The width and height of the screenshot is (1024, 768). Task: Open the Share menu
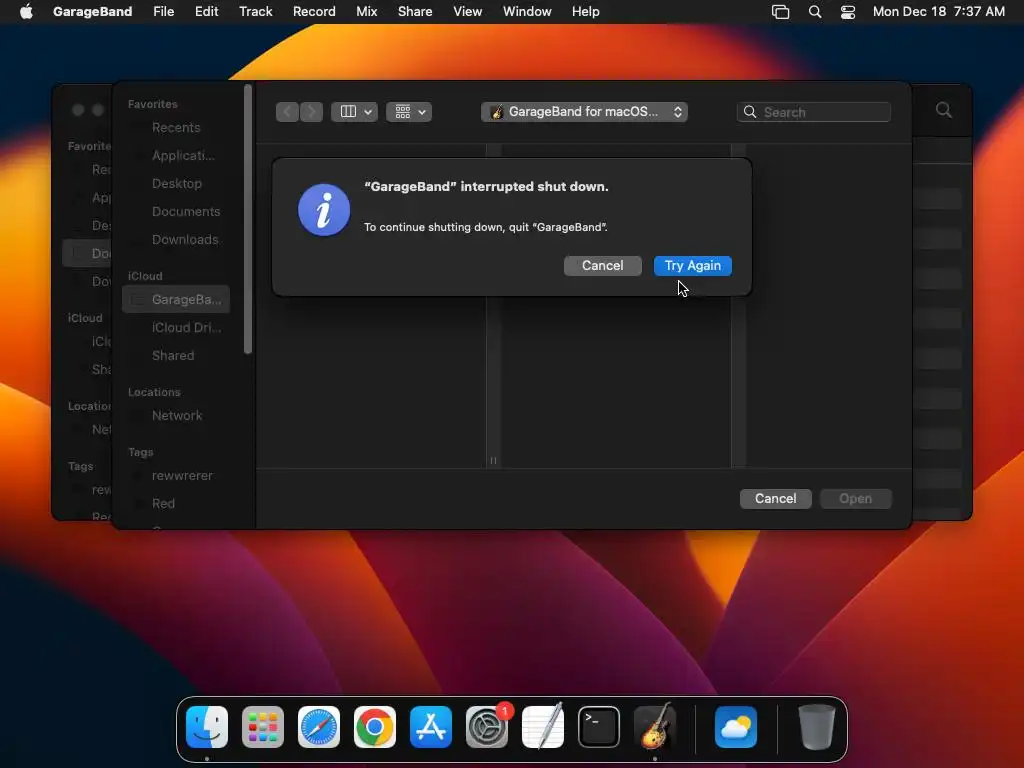pos(415,12)
